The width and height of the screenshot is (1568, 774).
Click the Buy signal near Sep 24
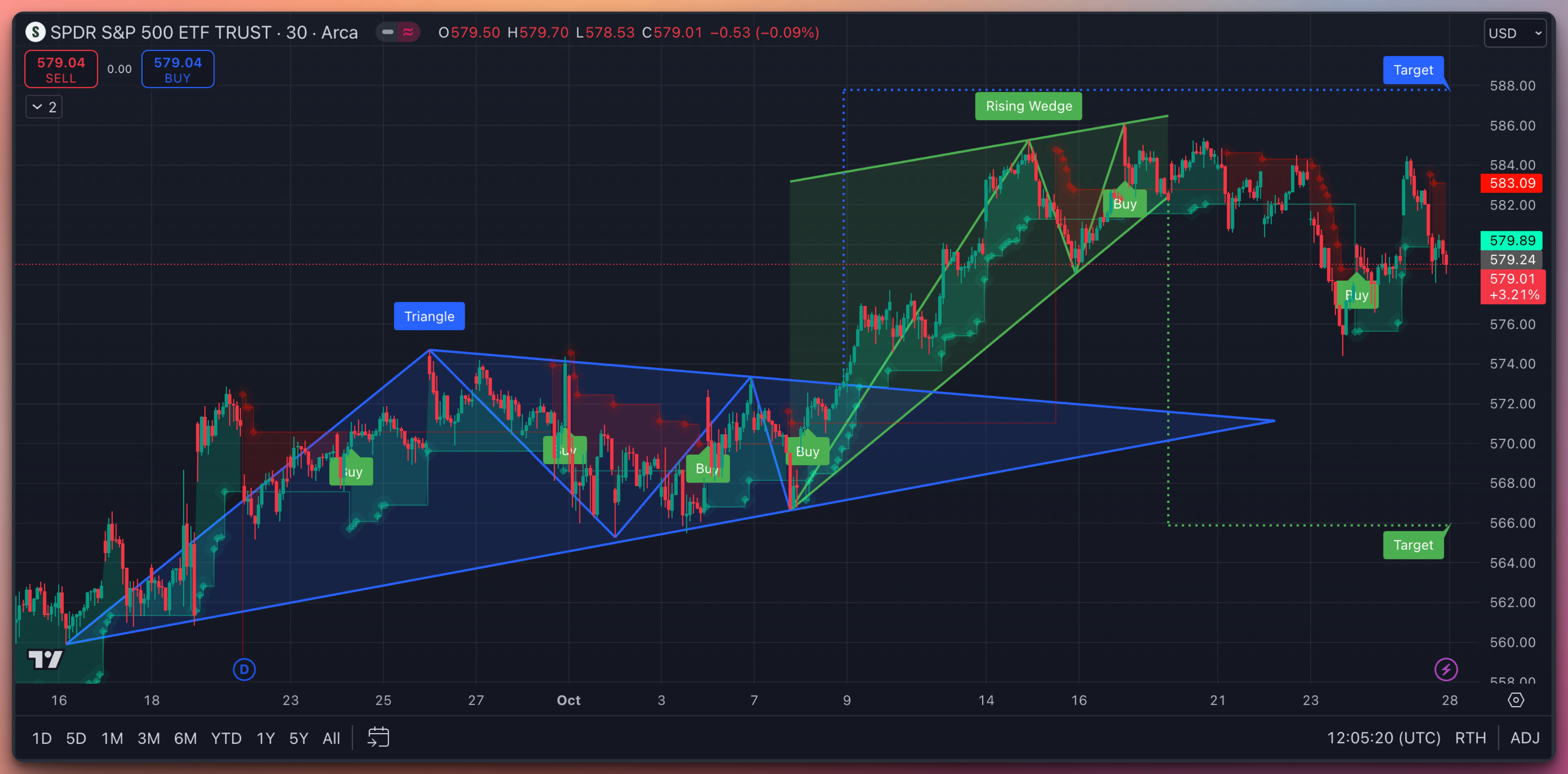pos(351,472)
